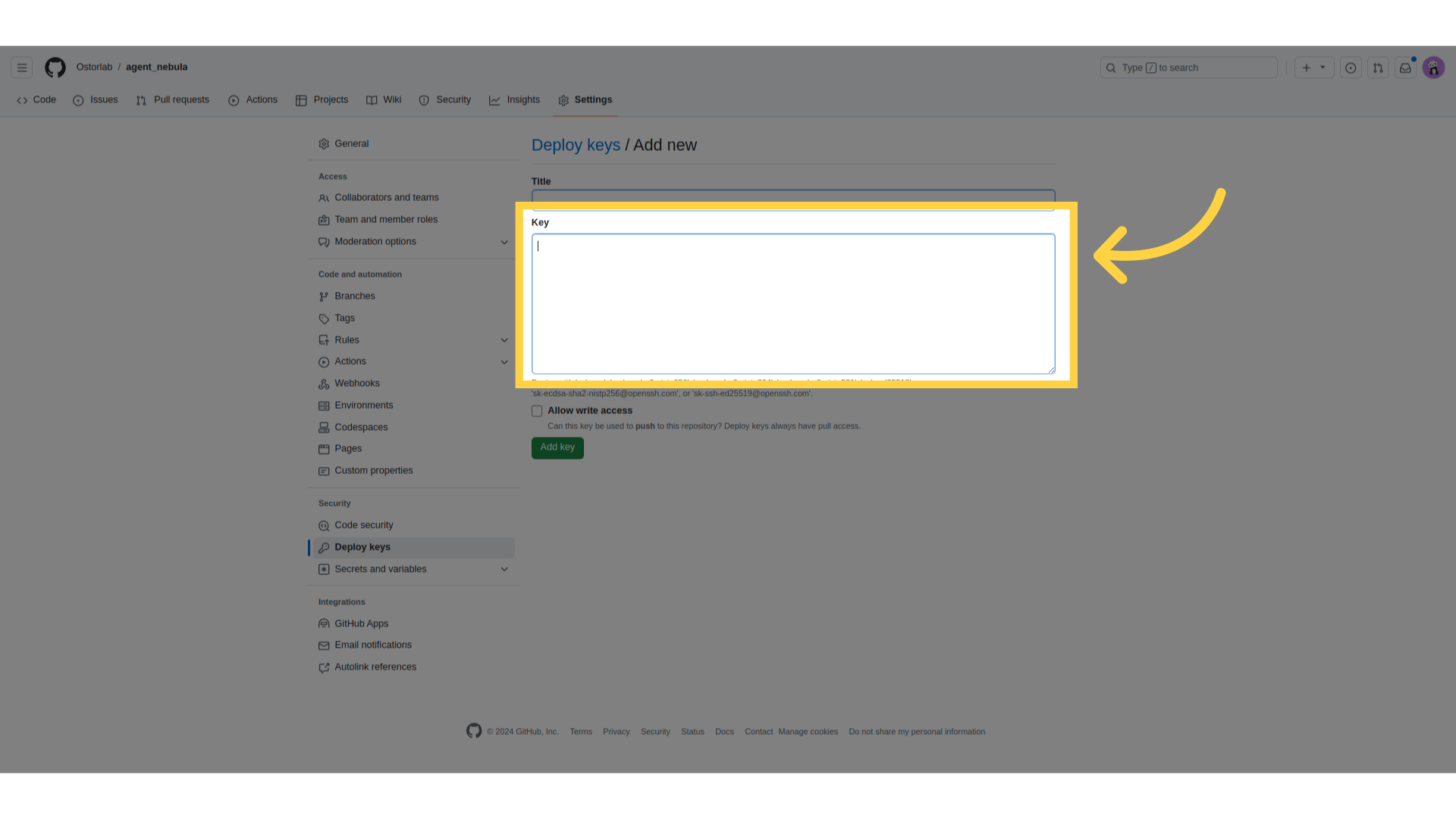Screen dimensions: 1456x819
Task: Click inside the Key text area
Action: click(793, 303)
